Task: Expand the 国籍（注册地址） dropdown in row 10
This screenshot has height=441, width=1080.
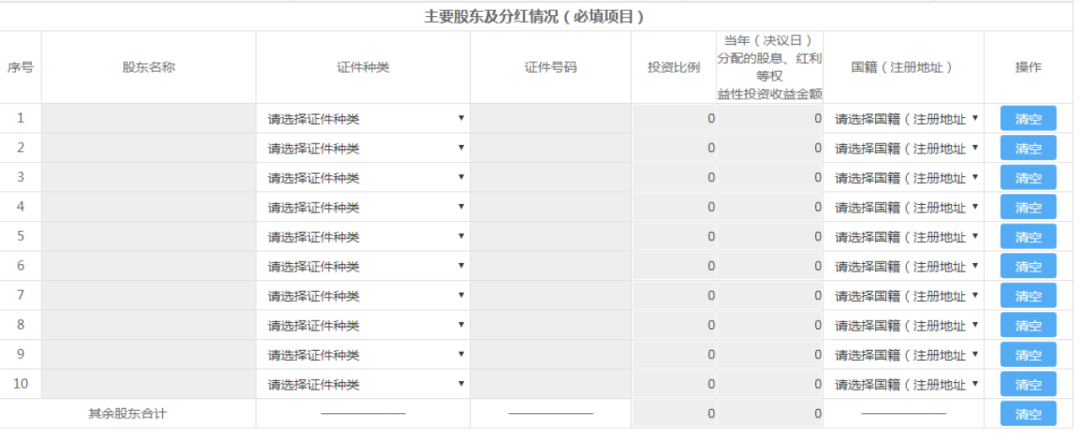Action: coord(905,385)
